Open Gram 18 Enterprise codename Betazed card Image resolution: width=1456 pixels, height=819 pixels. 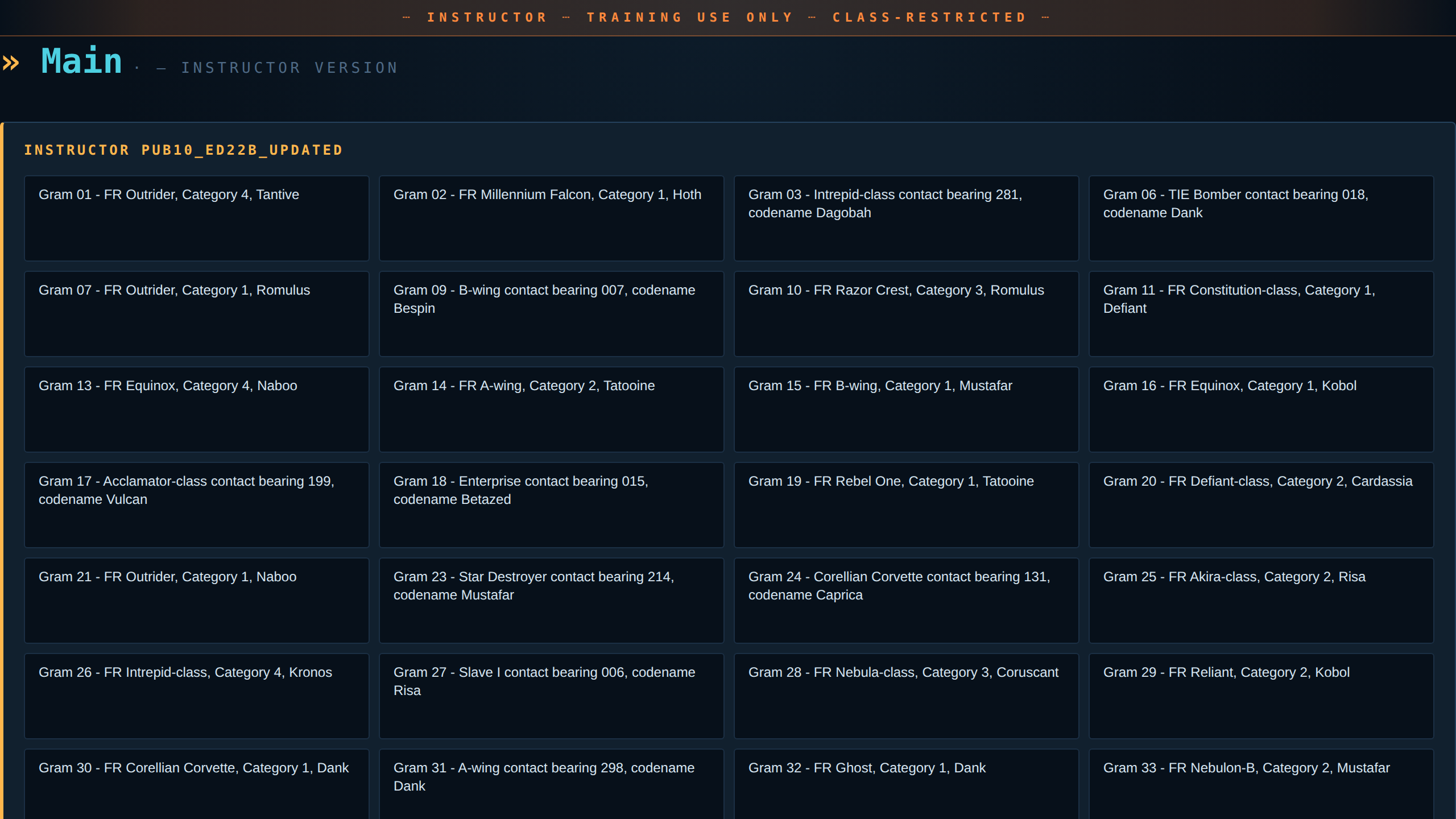pyautogui.click(x=552, y=505)
